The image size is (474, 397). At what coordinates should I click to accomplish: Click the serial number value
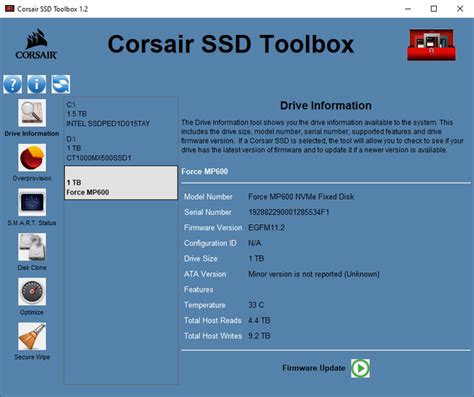coord(289,212)
